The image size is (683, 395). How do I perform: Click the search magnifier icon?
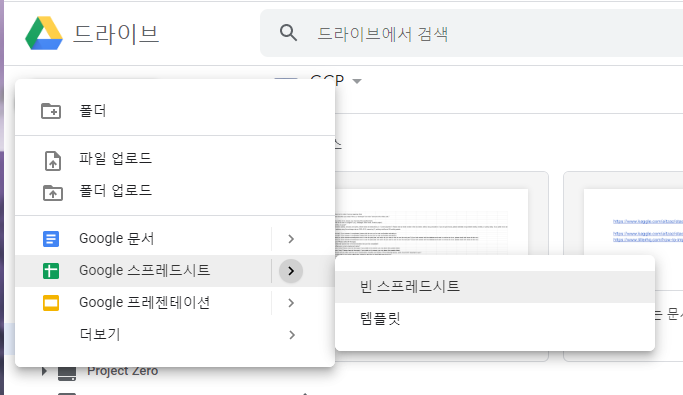[x=288, y=33]
